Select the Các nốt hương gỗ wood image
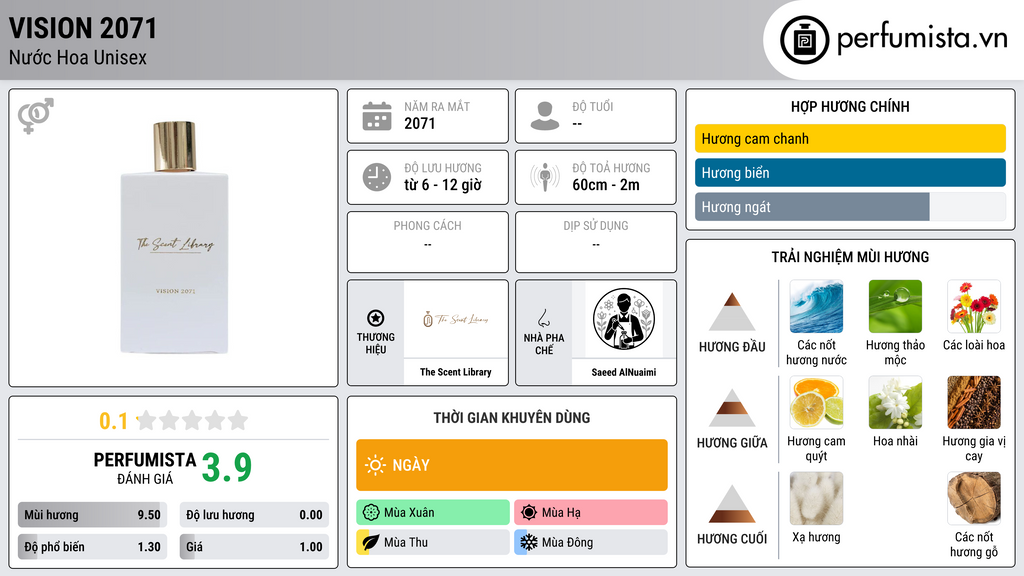Screen dimensions: 1024x576 coord(974,498)
